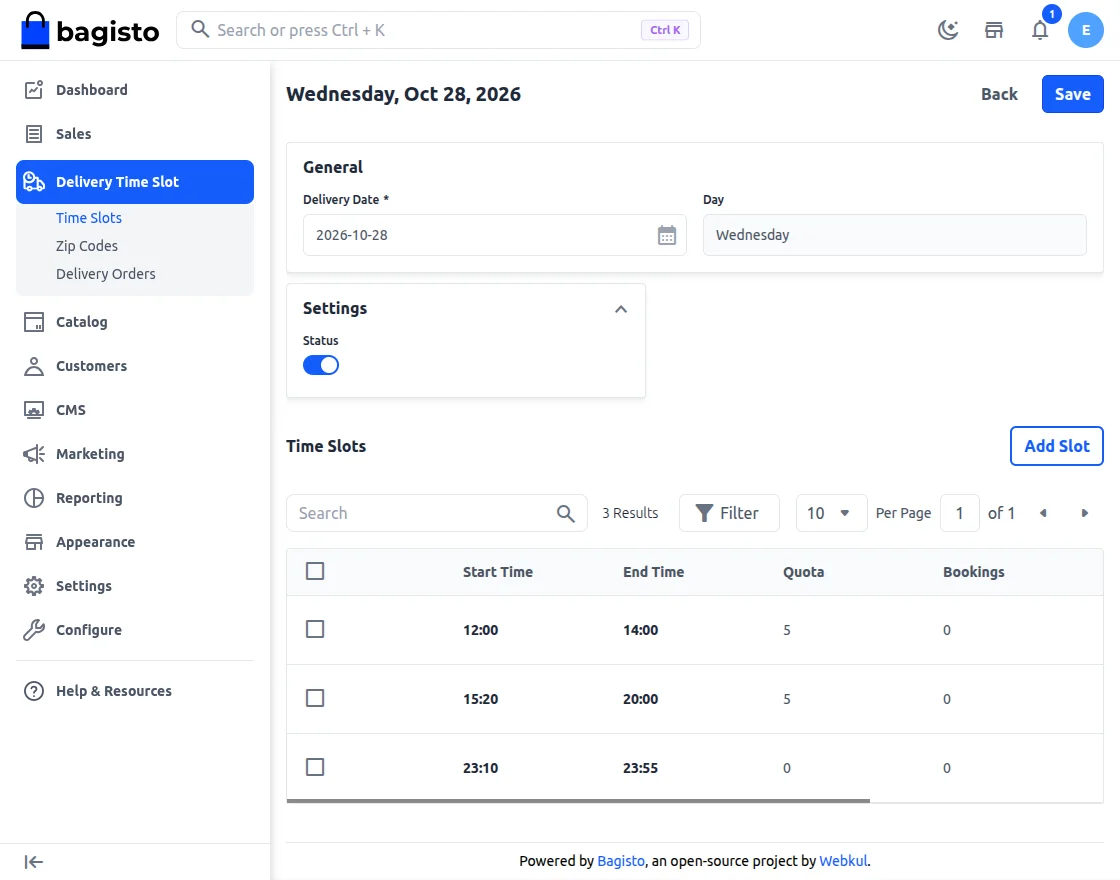Open the Filter panel
Image resolution: width=1120 pixels, height=880 pixels.
(729, 513)
